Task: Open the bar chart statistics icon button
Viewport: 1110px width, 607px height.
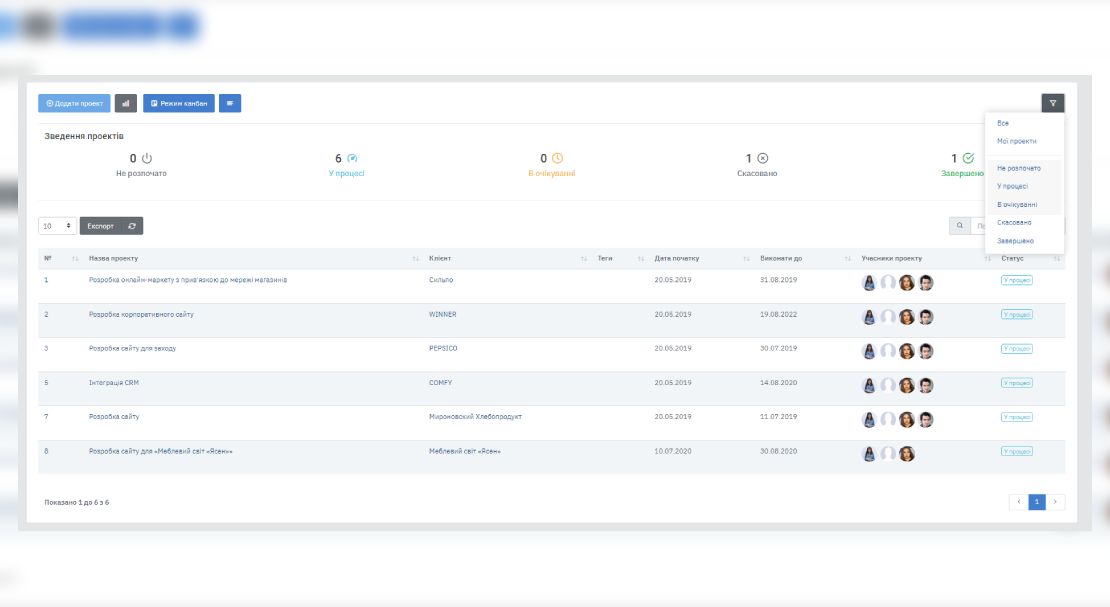Action: pyautogui.click(x=126, y=103)
